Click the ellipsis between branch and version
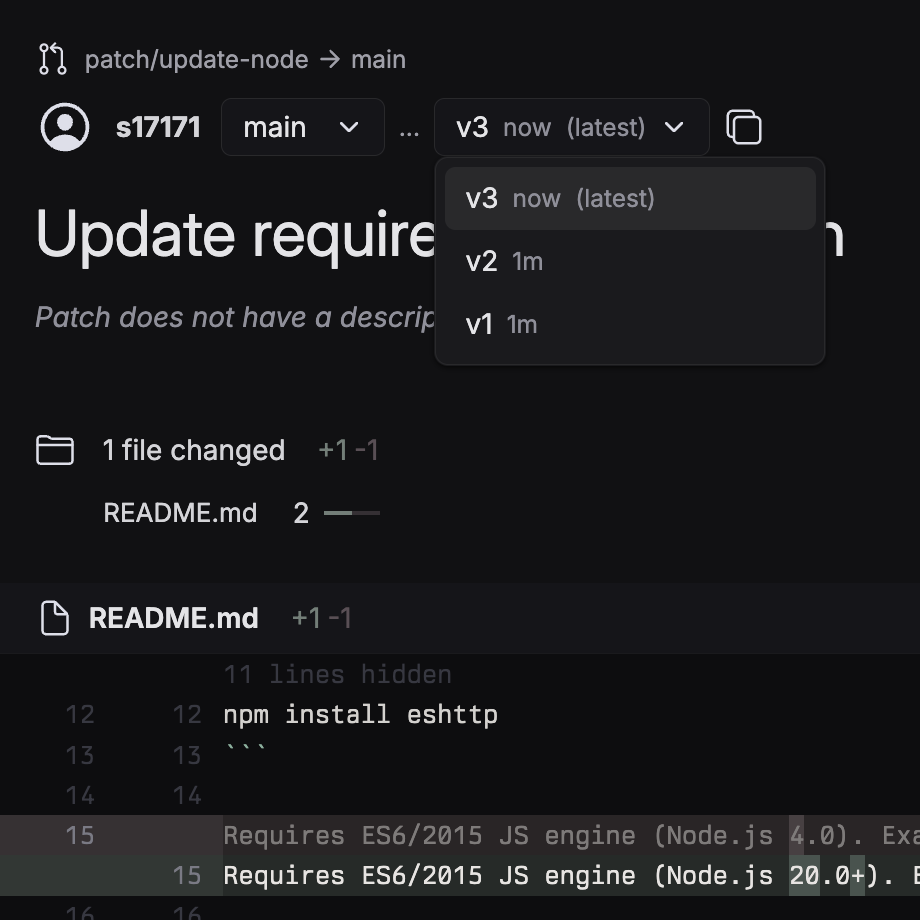920x920 pixels. click(x=409, y=129)
